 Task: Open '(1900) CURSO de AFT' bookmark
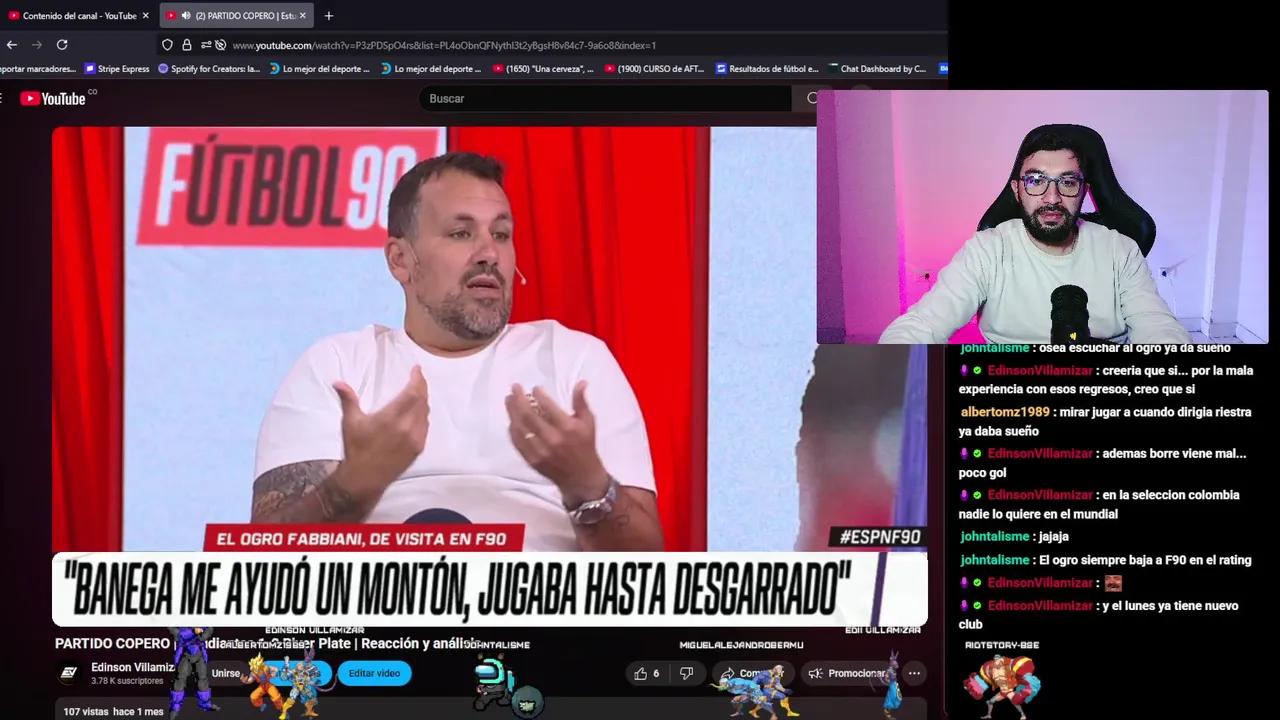(x=654, y=69)
